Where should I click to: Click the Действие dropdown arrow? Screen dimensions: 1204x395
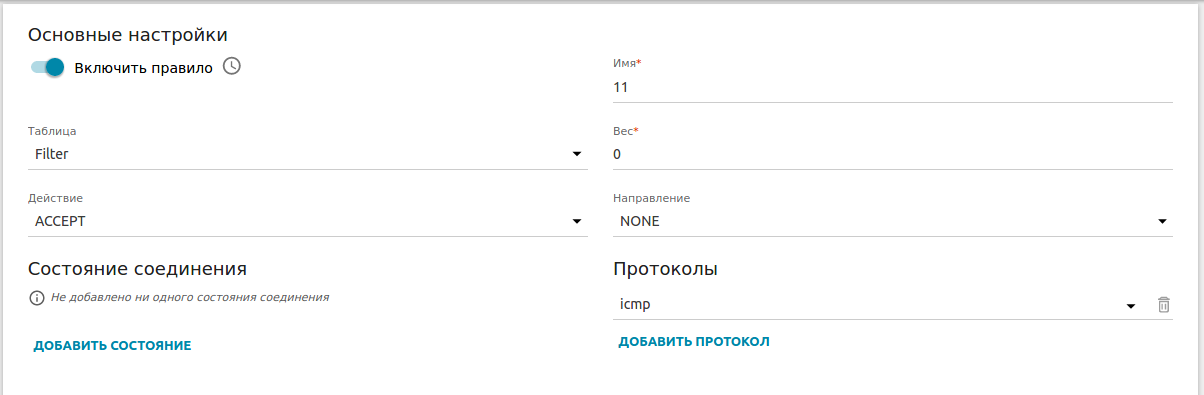click(x=577, y=221)
